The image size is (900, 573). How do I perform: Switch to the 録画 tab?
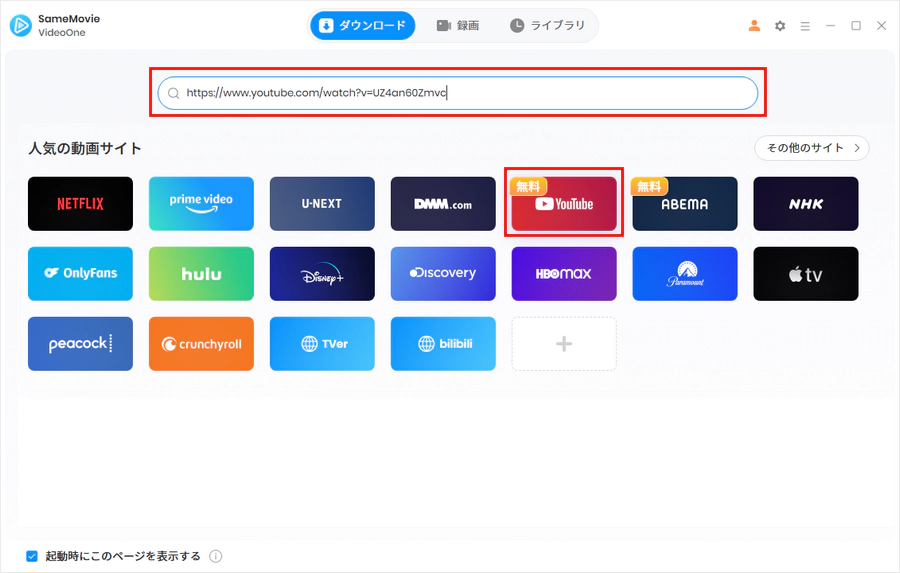457,25
